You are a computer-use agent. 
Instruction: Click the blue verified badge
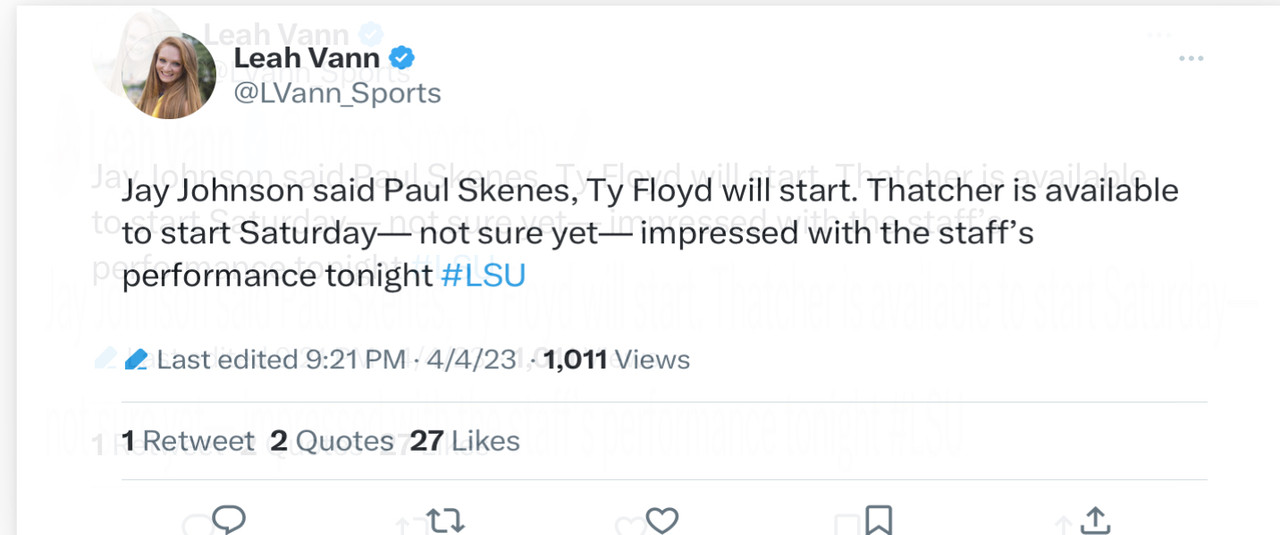click(402, 58)
